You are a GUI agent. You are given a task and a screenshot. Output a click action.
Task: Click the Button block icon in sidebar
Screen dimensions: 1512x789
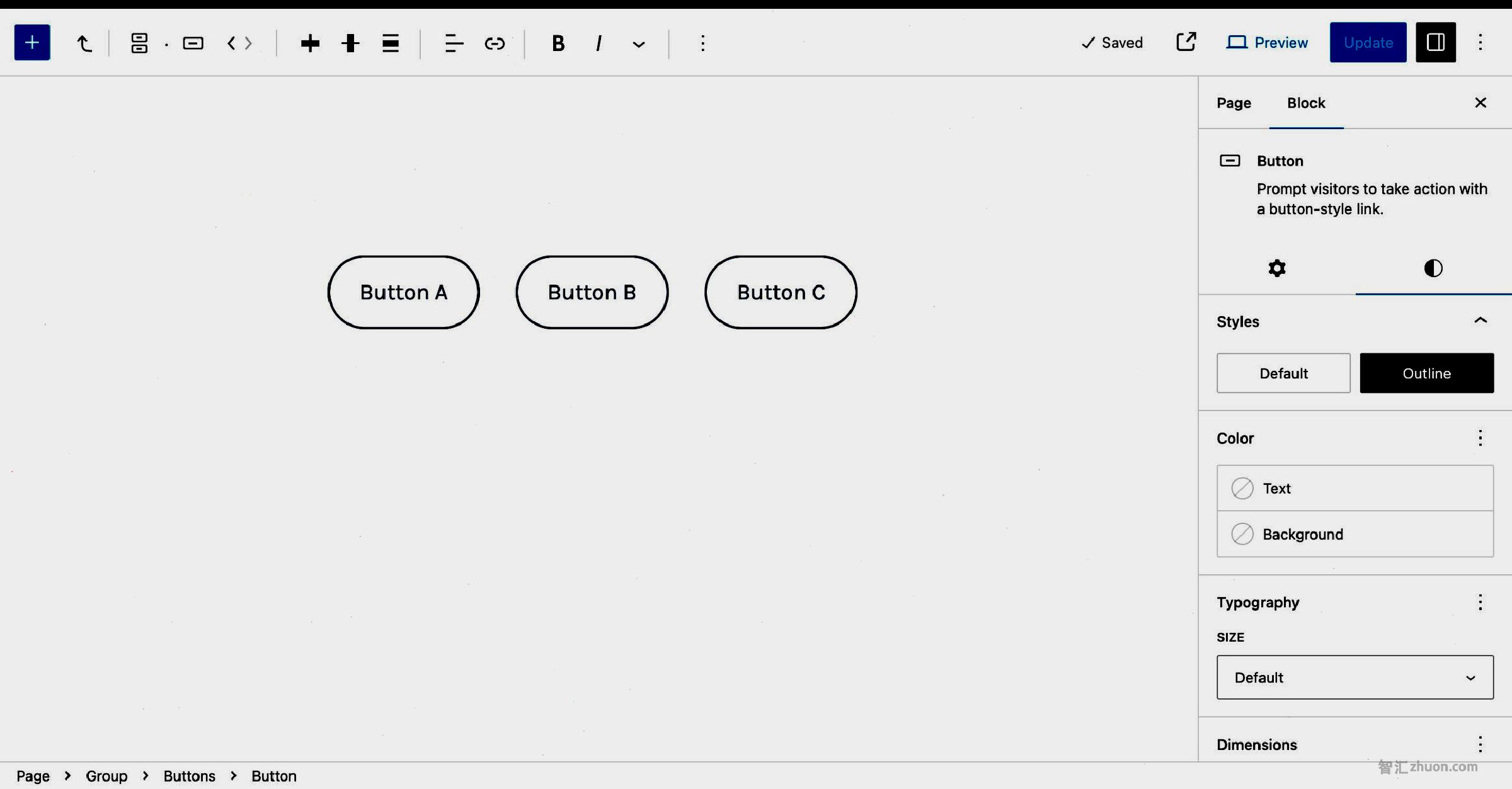point(1229,161)
